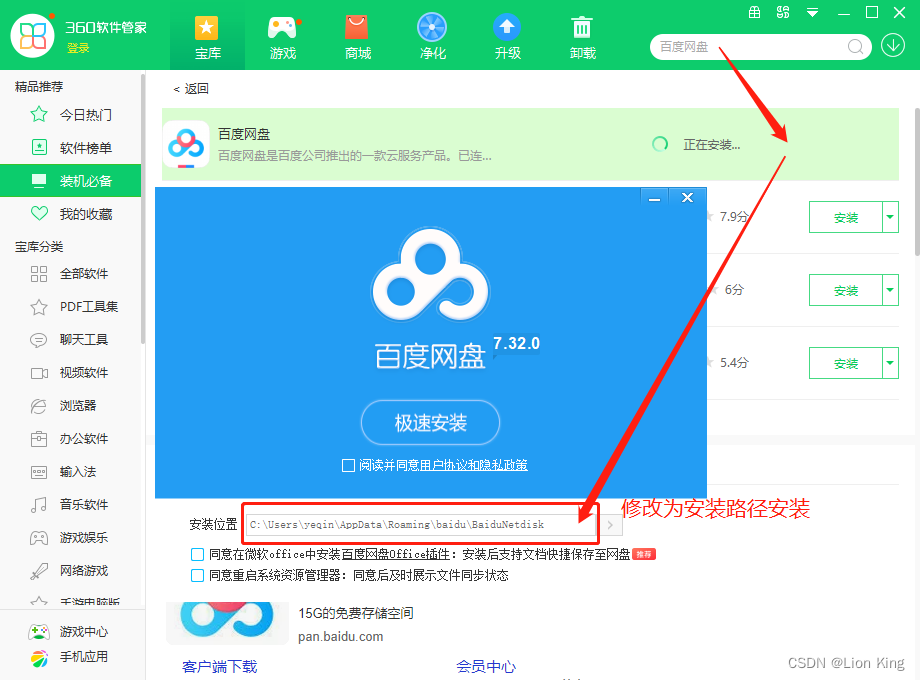The image size is (920, 680).
Task: Select 视频软件 category
Action: (70, 373)
